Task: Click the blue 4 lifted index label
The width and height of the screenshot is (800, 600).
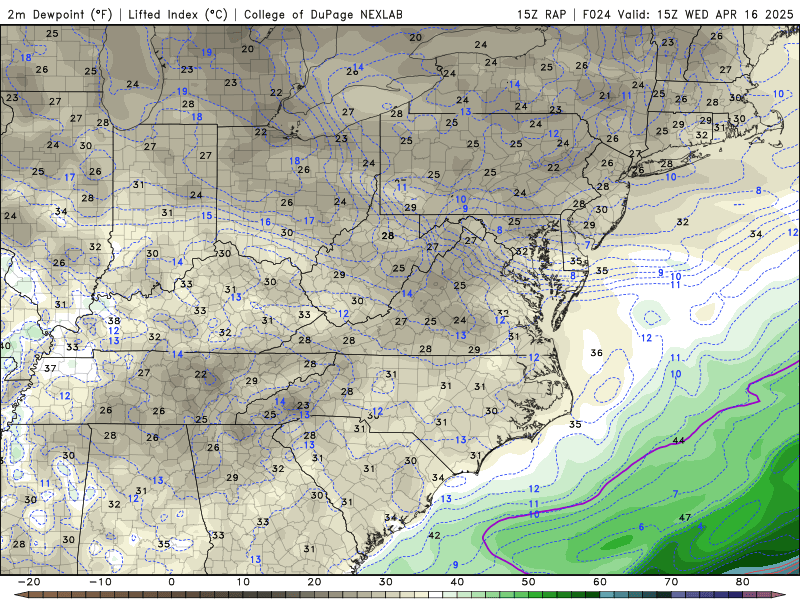Action: (x=700, y=526)
